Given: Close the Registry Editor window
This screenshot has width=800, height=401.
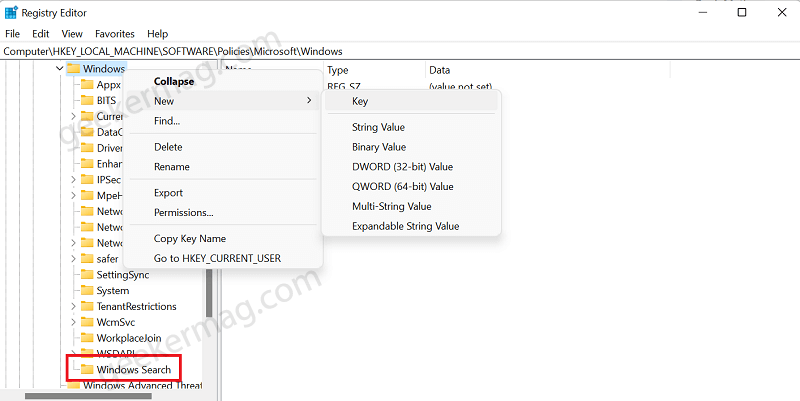Looking at the screenshot, I should [782, 12].
